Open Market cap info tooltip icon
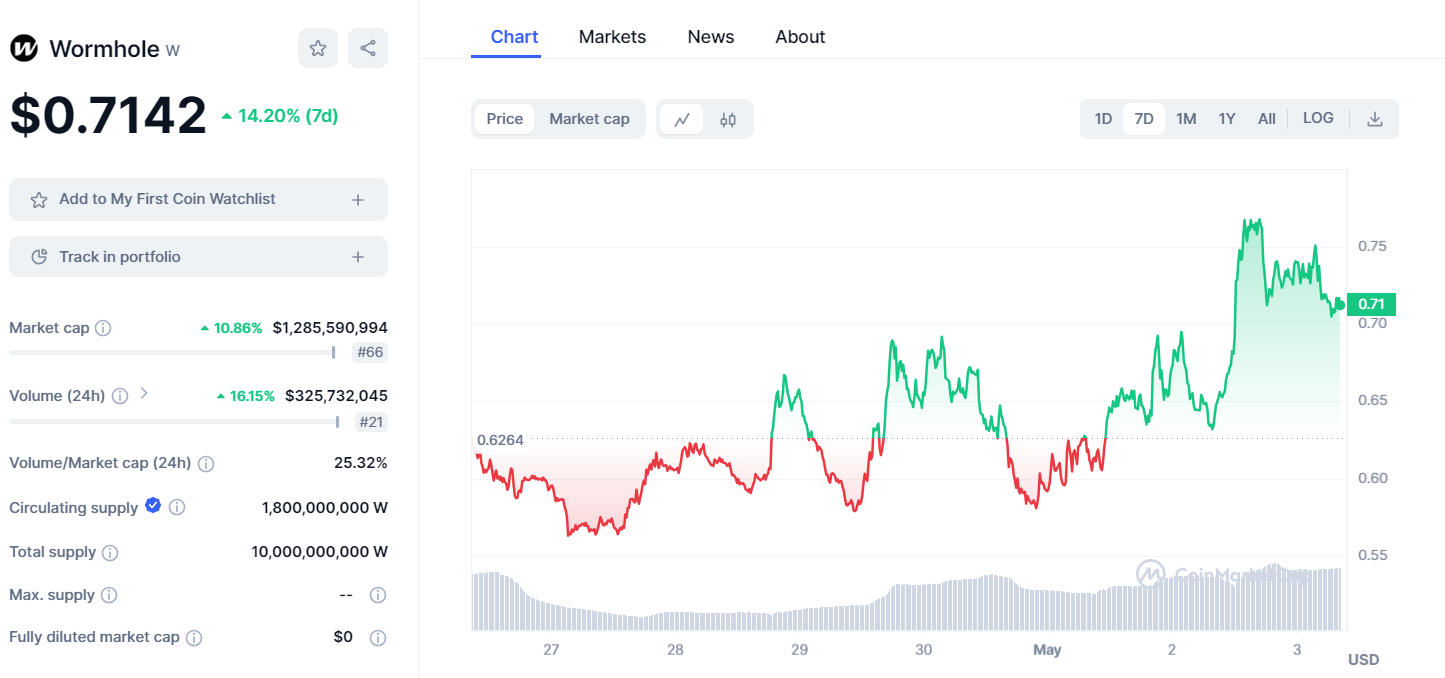This screenshot has width=1445, height=678. (103, 328)
